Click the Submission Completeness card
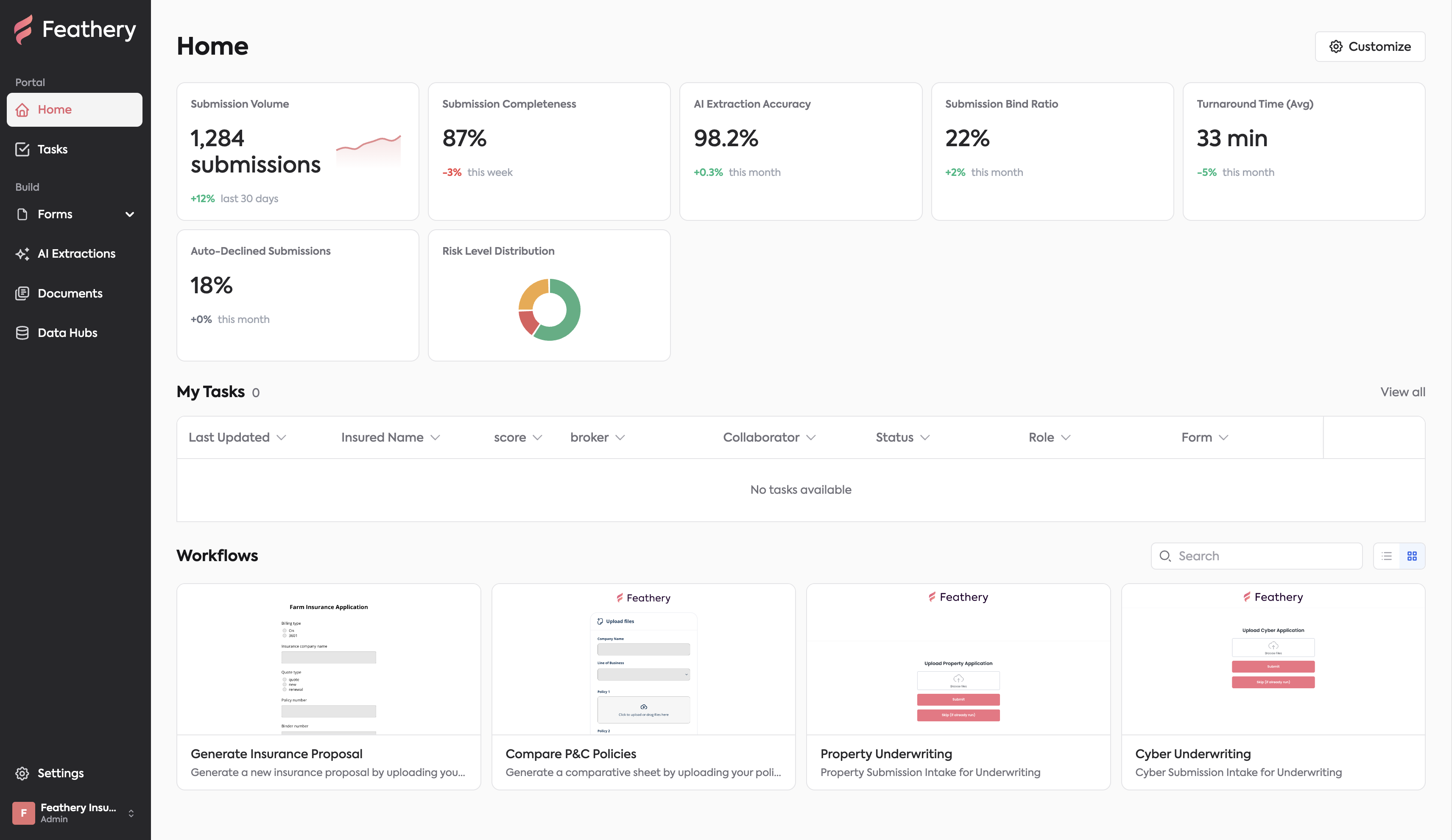This screenshot has width=1452, height=840. click(549, 151)
